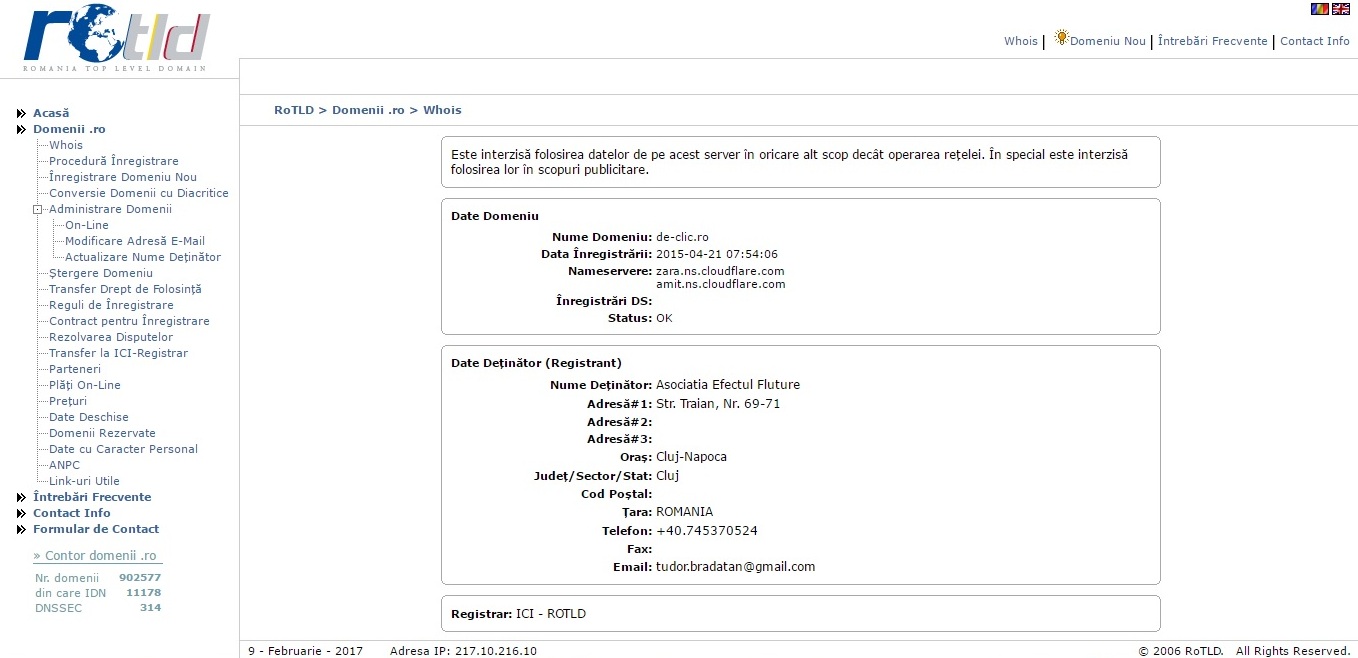Open Formular de Contact

(x=96, y=530)
